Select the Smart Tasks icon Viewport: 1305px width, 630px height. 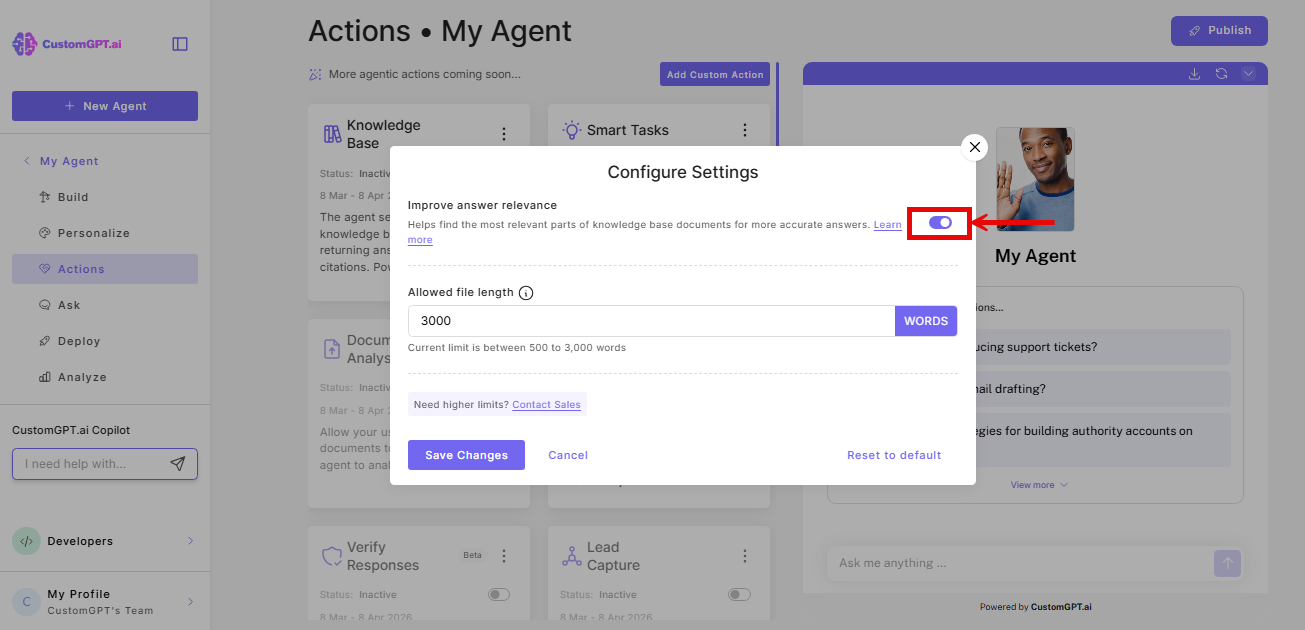570,129
